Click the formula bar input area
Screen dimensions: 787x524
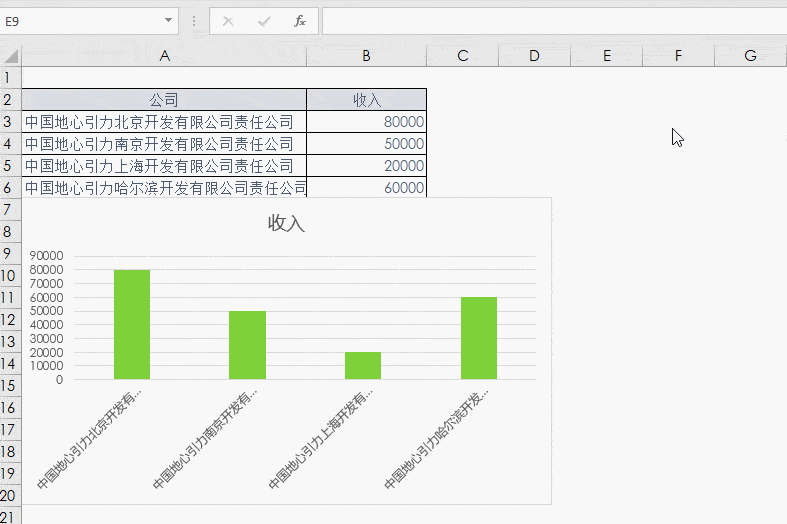pyautogui.click(x=550, y=21)
